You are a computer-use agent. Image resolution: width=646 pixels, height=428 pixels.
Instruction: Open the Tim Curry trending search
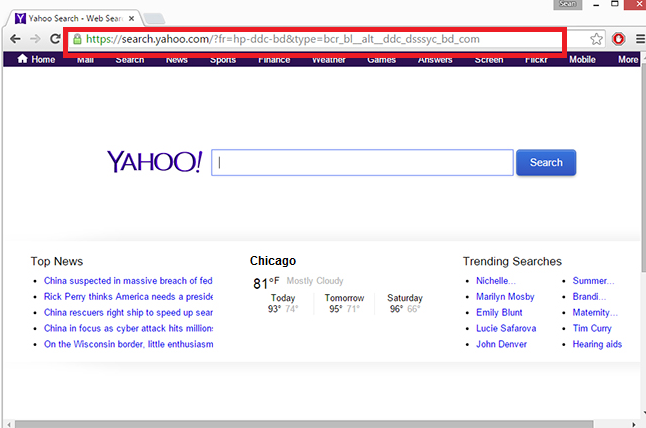(591, 328)
